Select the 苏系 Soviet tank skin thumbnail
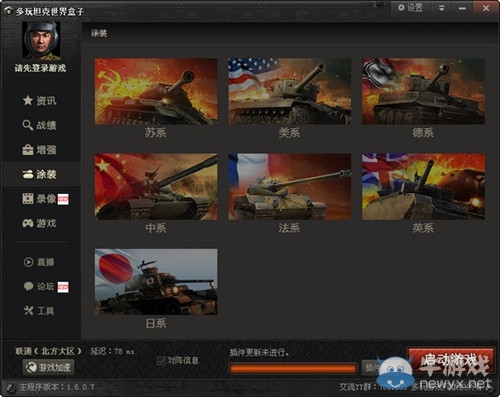The image size is (500, 397). (156, 92)
